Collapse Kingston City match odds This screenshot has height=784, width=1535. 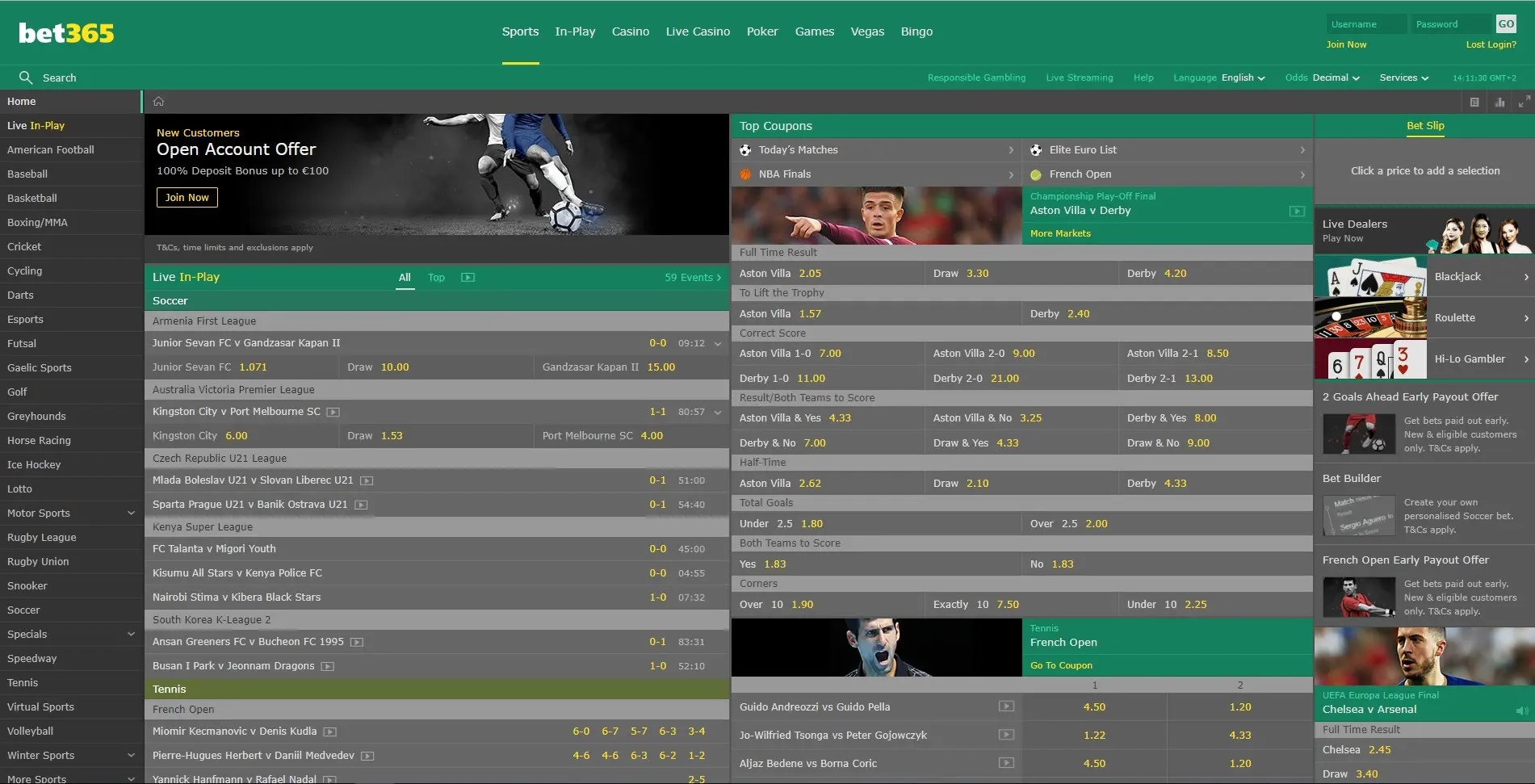pos(718,413)
